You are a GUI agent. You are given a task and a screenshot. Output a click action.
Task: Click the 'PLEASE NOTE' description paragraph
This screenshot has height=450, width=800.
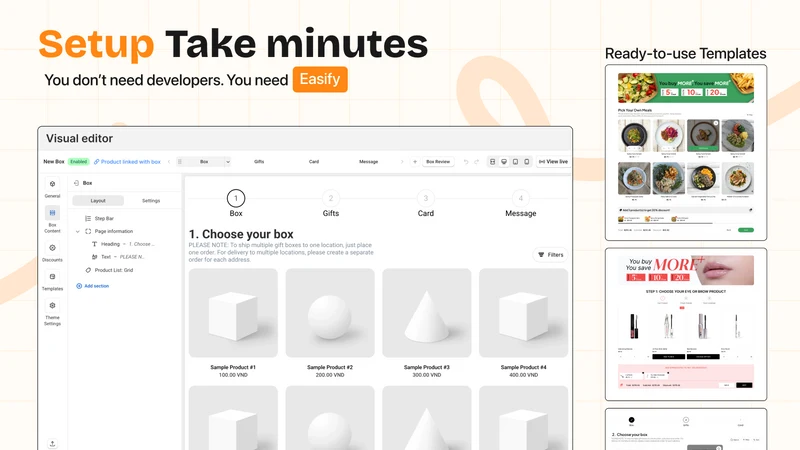[x=281, y=252]
